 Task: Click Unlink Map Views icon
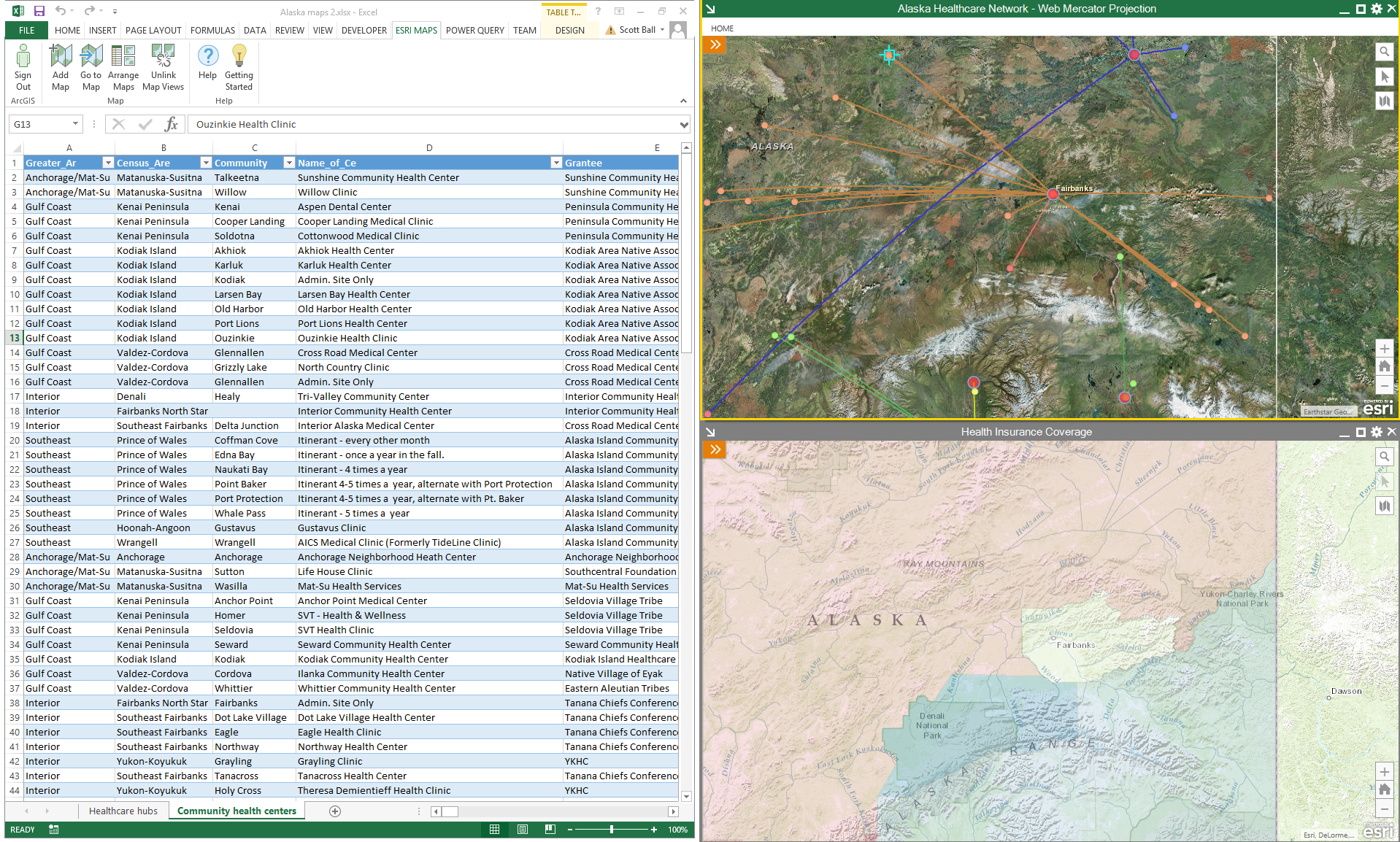click(163, 66)
